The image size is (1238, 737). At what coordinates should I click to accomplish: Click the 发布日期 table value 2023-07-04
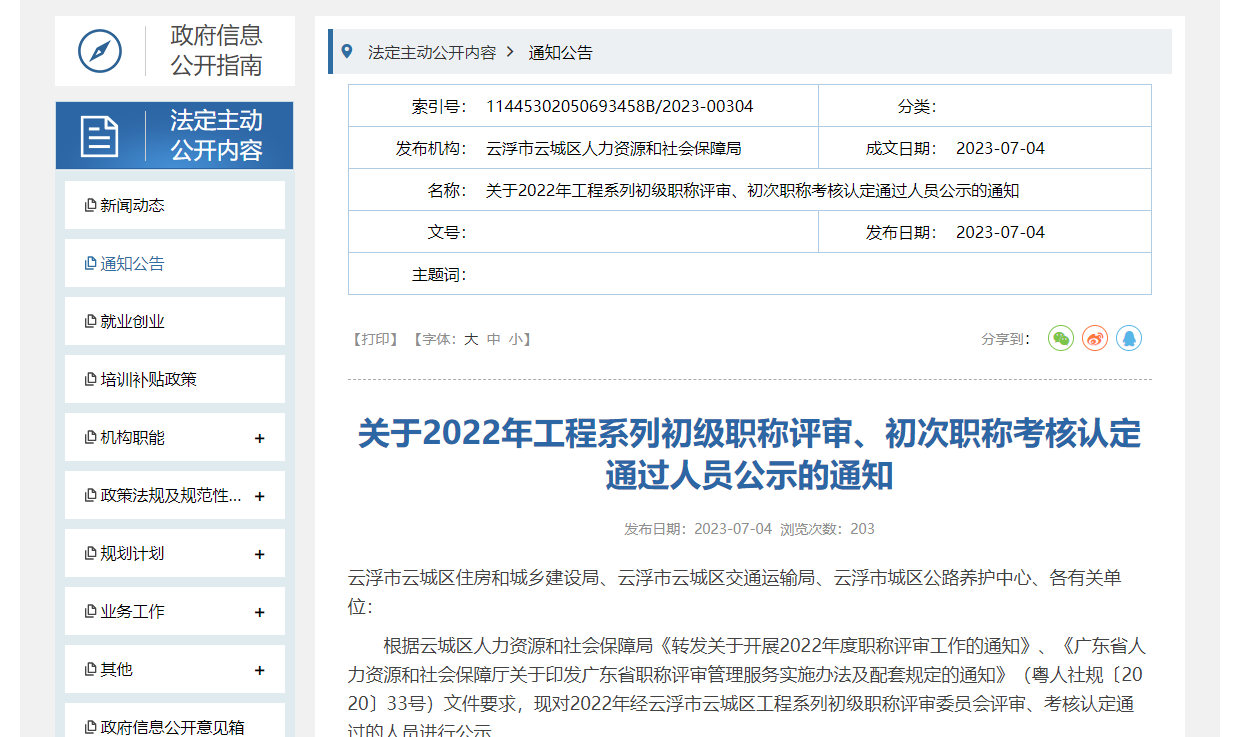1000,232
